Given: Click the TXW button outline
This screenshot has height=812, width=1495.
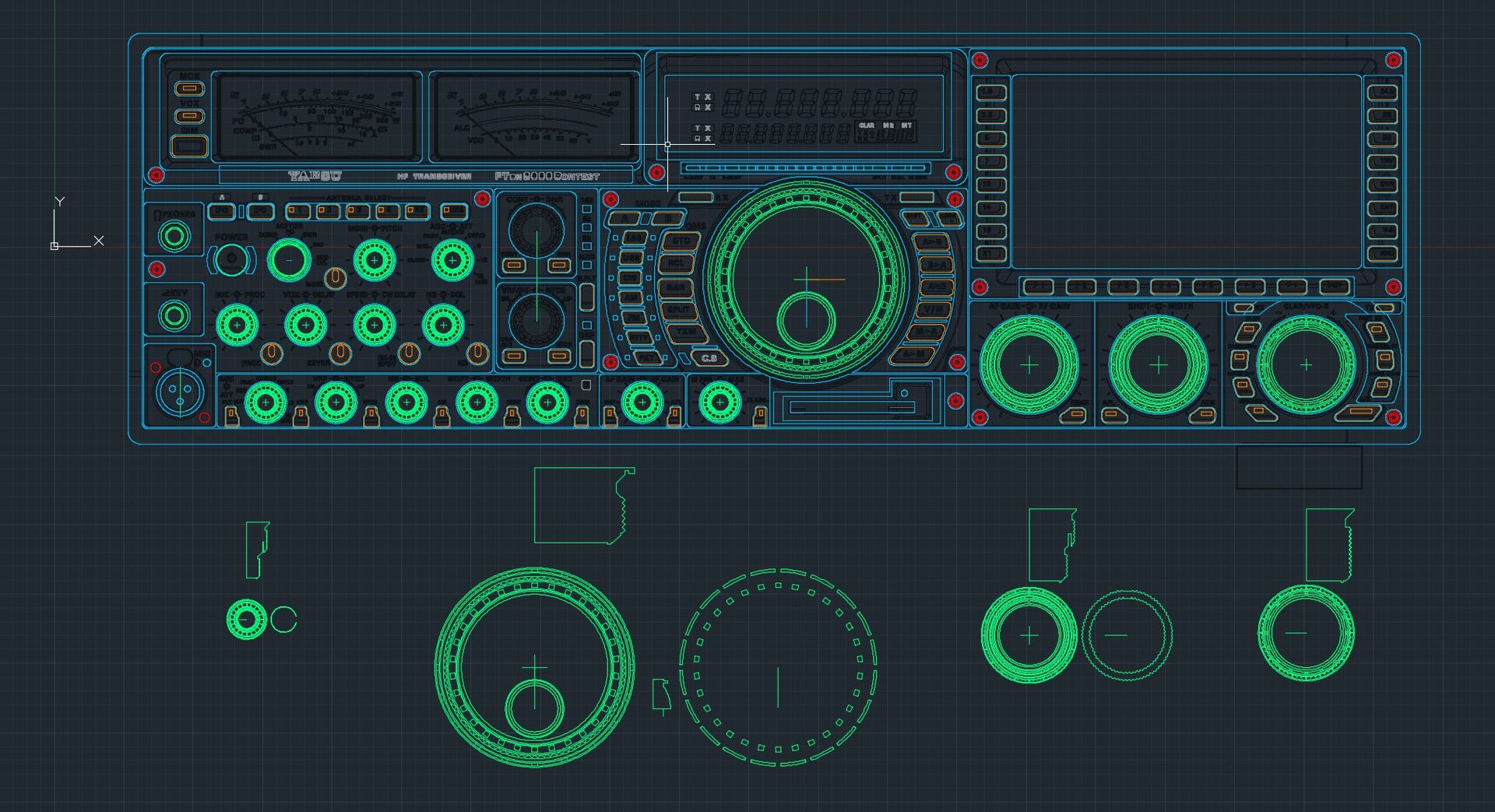Looking at the screenshot, I should pyautogui.click(x=687, y=332).
